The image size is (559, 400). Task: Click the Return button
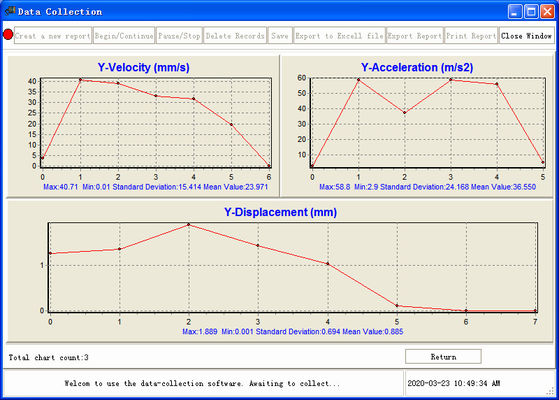tap(443, 357)
